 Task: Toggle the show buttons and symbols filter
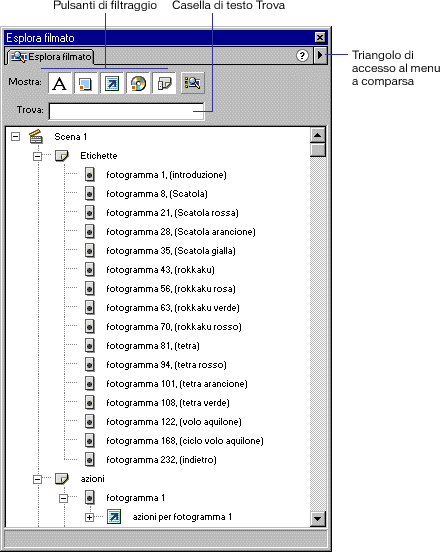coord(86,83)
